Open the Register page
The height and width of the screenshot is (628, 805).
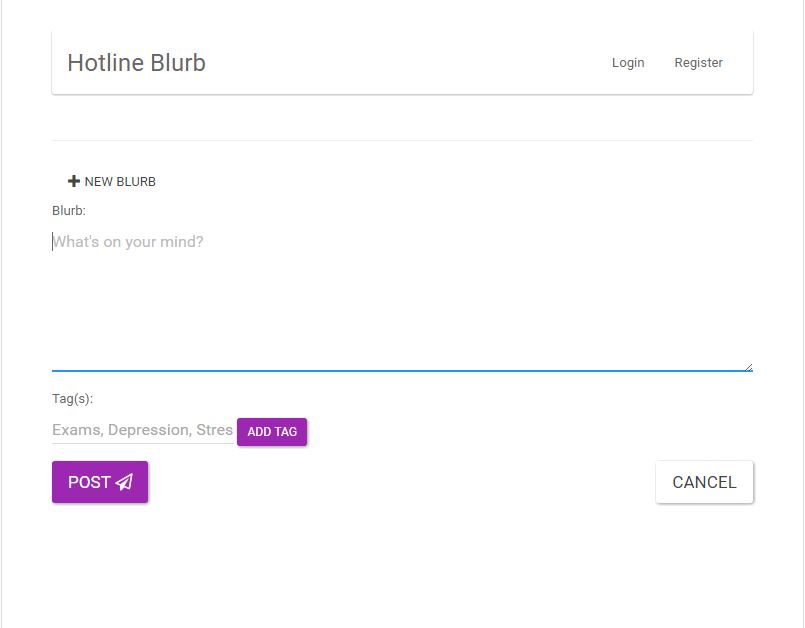[x=698, y=63]
